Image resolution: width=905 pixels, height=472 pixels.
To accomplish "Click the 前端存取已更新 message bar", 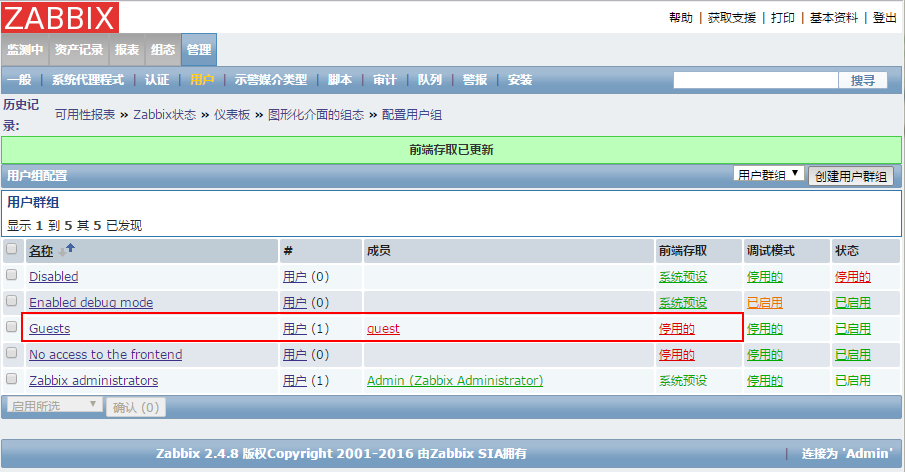I will 451,150.
